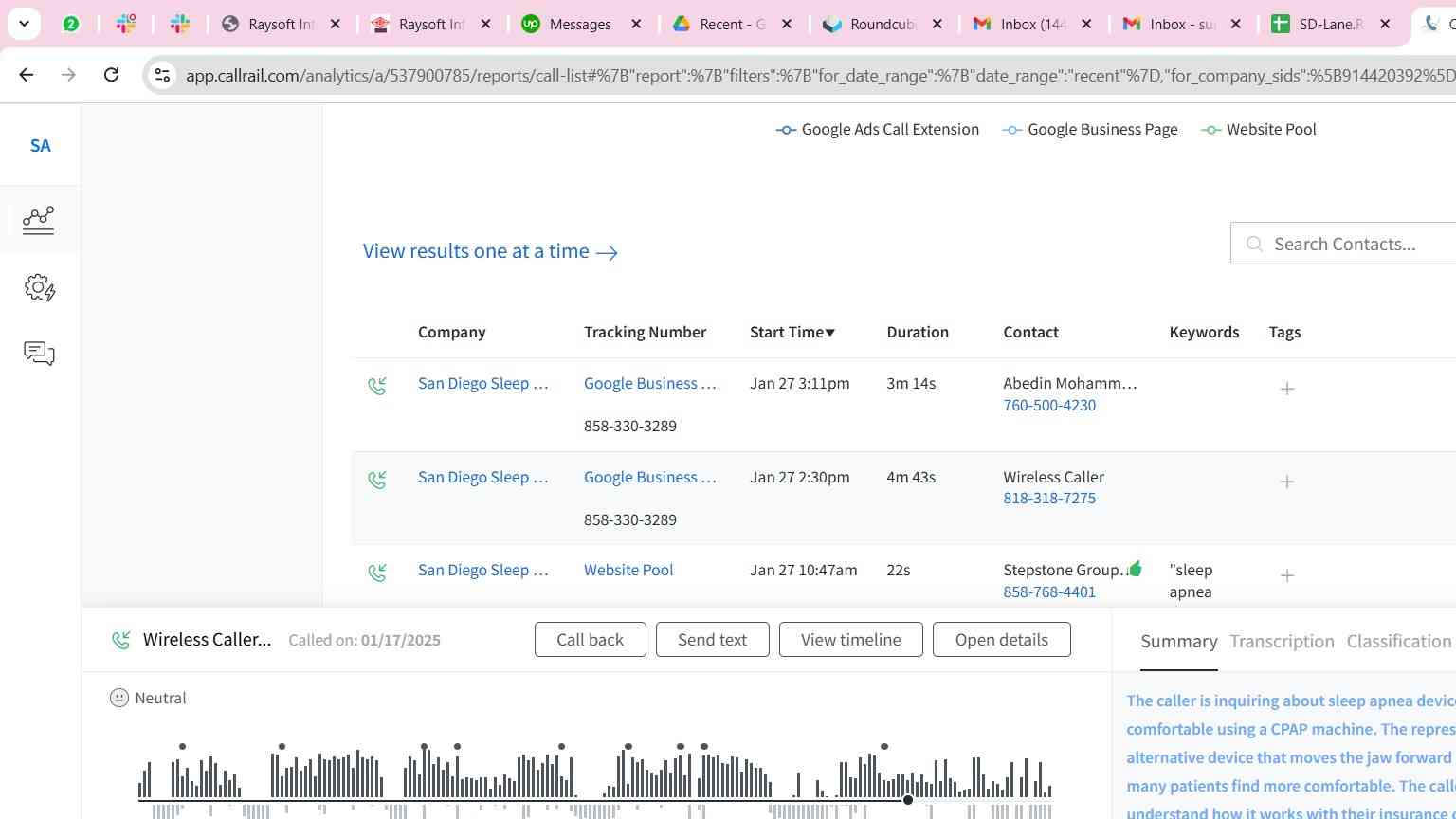Image resolution: width=1456 pixels, height=819 pixels.
Task: Click inbound call icon for Wireless Caller row
Action: coord(377,480)
